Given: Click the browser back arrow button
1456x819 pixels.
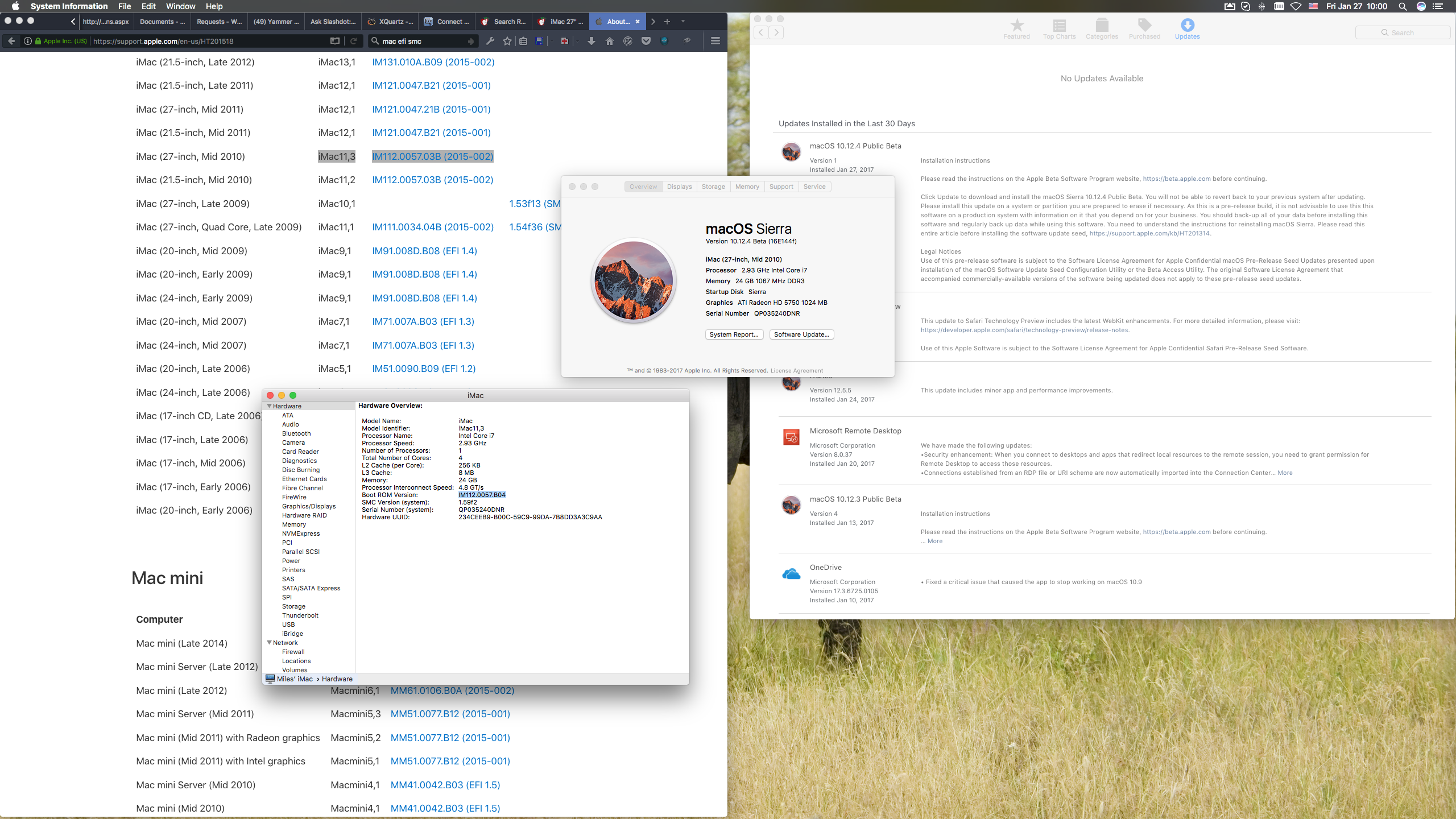Looking at the screenshot, I should coord(11,41).
